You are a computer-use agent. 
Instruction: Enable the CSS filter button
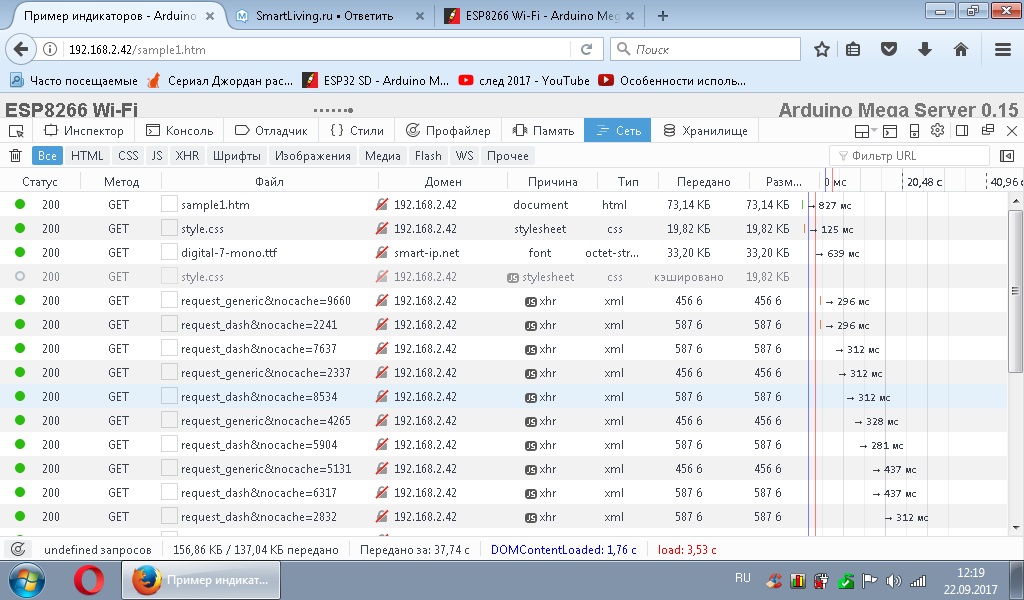point(128,156)
